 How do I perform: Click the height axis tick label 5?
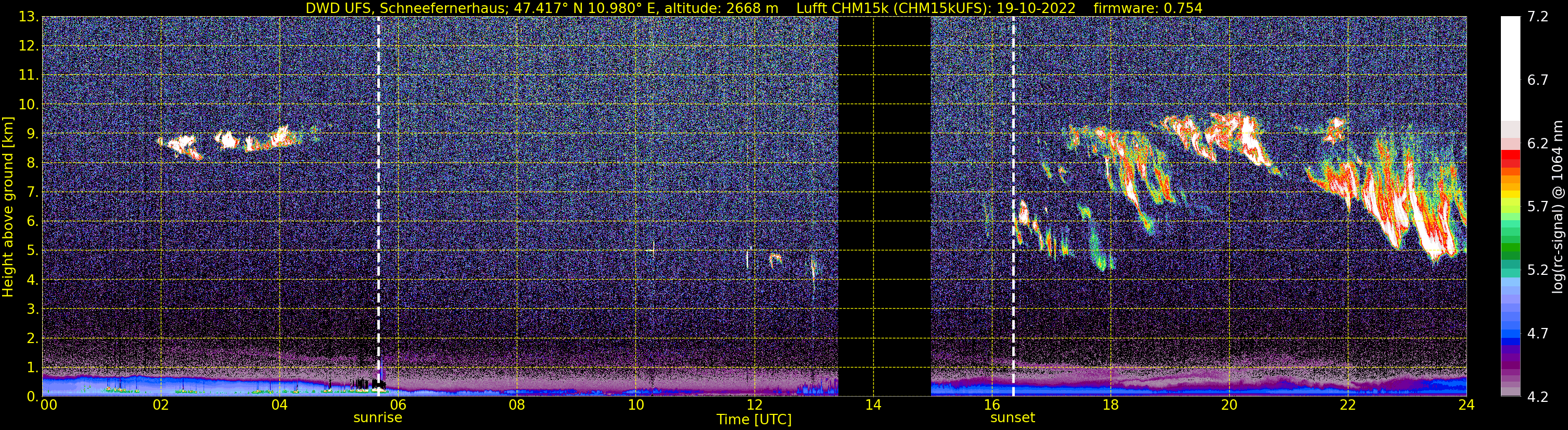pyautogui.click(x=32, y=251)
